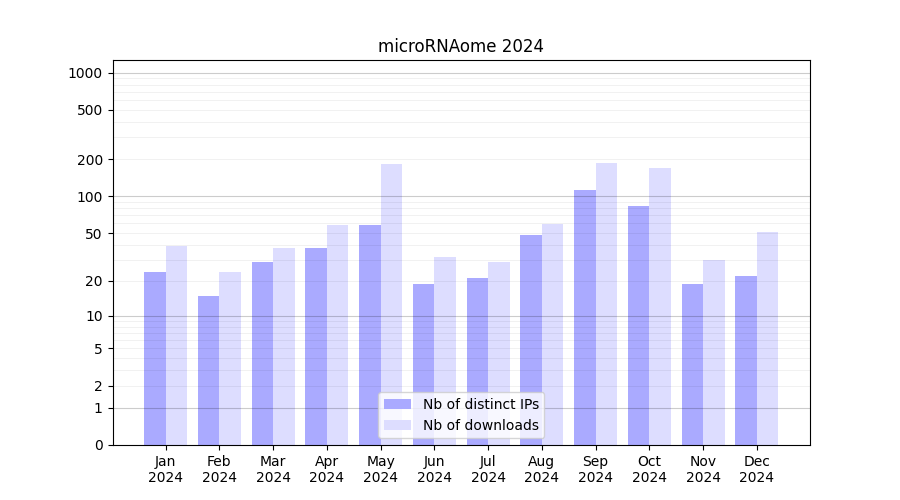Click the Jul 2024 x-axis label
900x500 pixels.
tap(488, 469)
